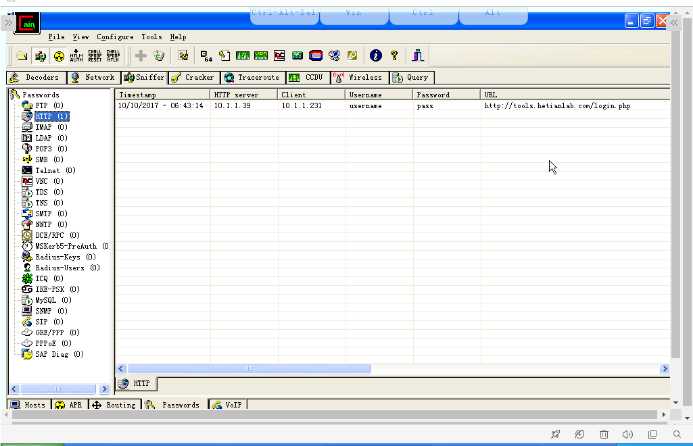Open the Hosts bottom tab

pyautogui.click(x=29, y=405)
